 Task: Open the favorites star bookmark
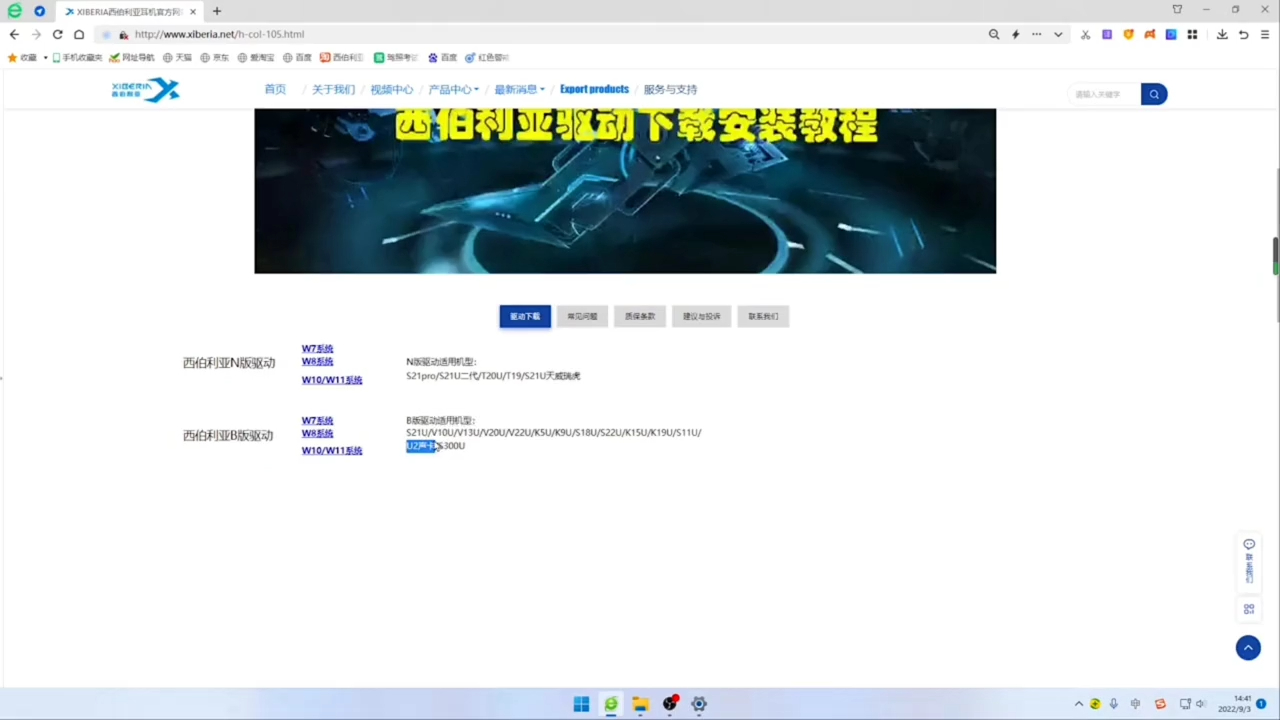point(21,58)
